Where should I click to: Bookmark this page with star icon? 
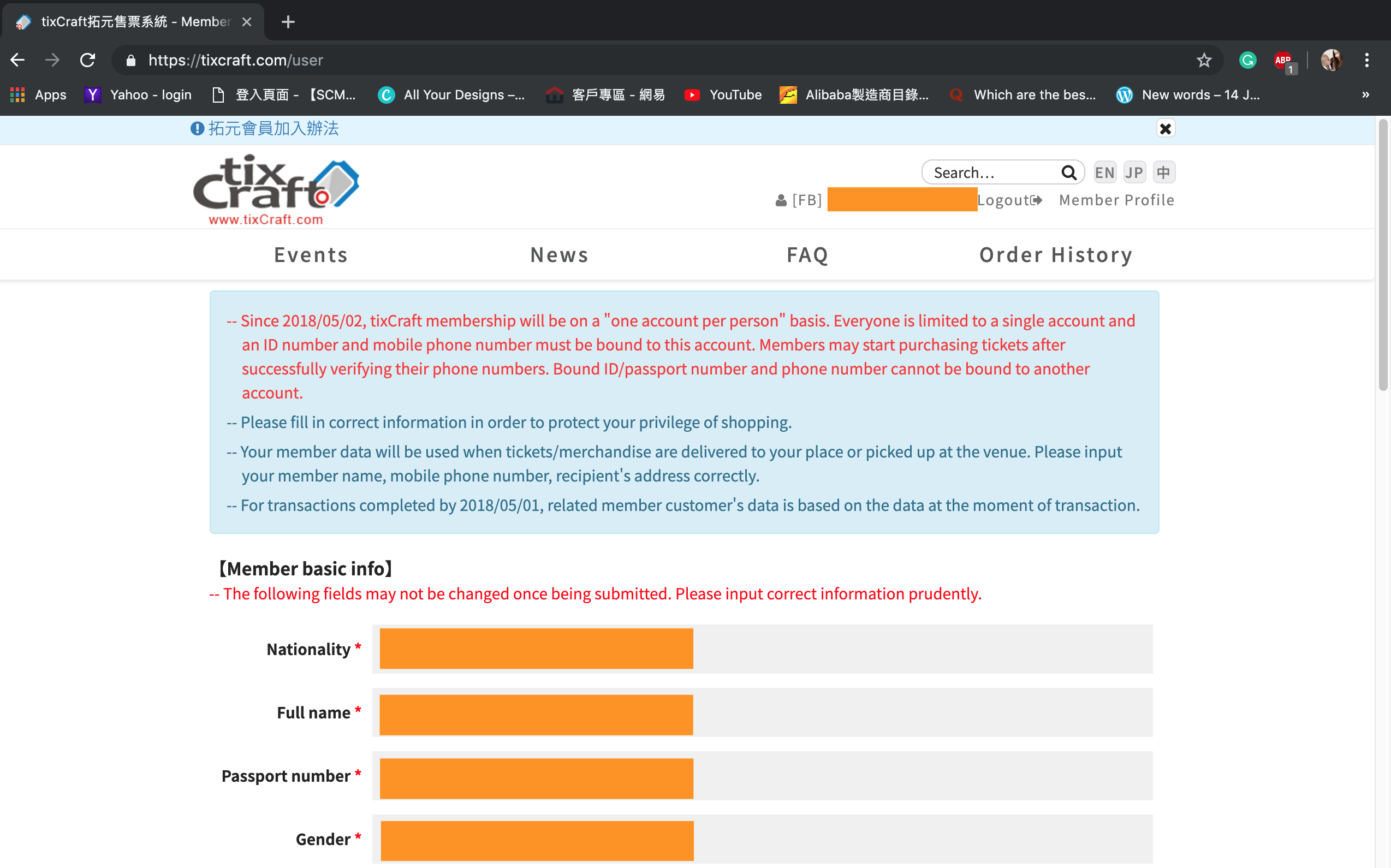pyautogui.click(x=1204, y=60)
